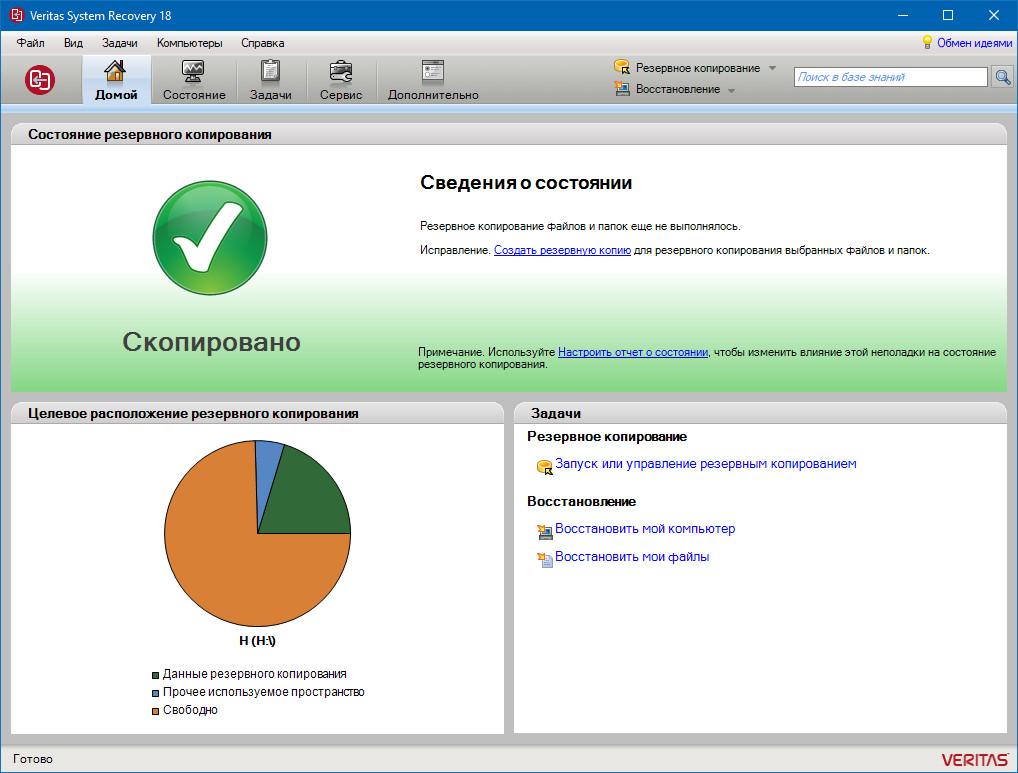
Task: Open the Дополнительно advanced view
Action: tap(433, 80)
